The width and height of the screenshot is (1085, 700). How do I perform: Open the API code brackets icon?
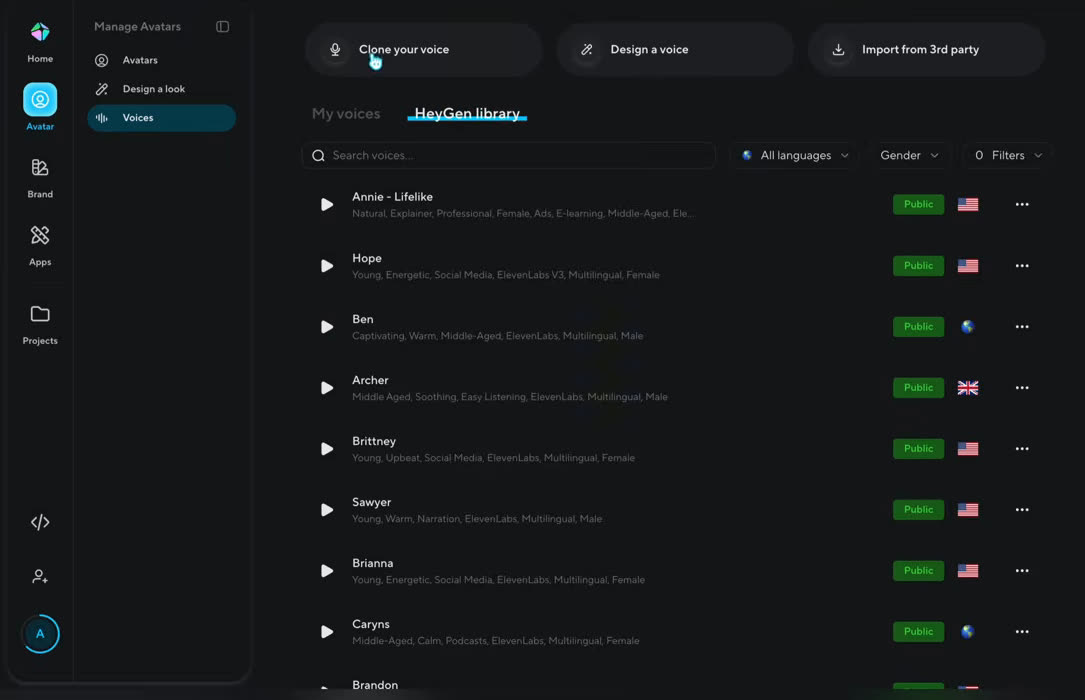39,522
